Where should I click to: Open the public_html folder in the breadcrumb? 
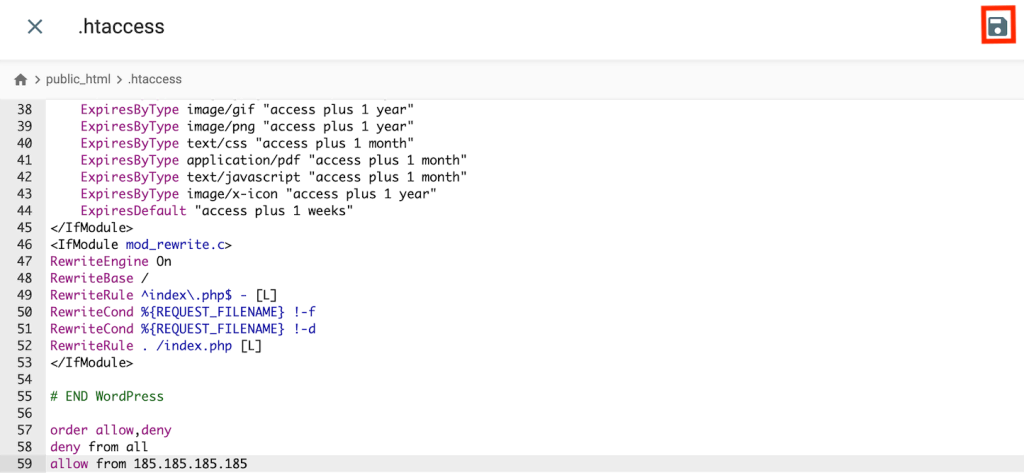click(x=76, y=79)
